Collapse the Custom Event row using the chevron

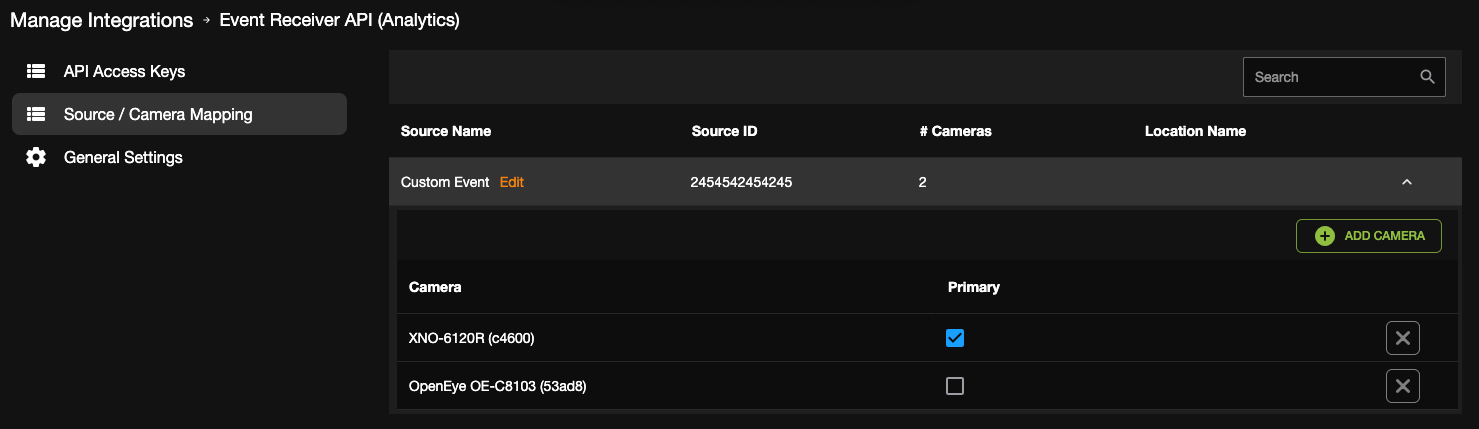[1407, 182]
